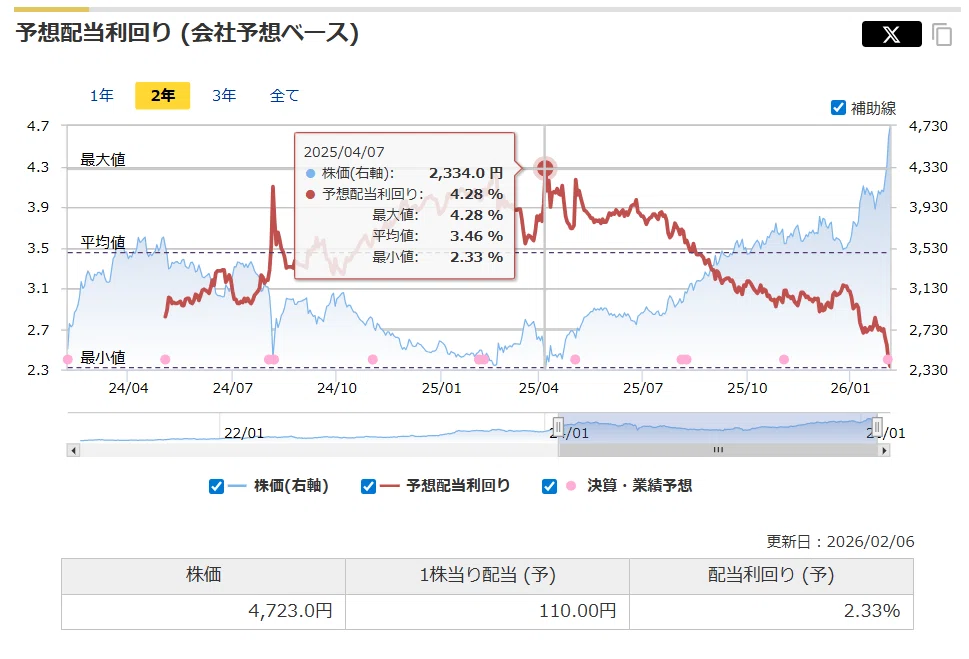Uncheck the 株価(右軸) series checkbox

click(216, 486)
